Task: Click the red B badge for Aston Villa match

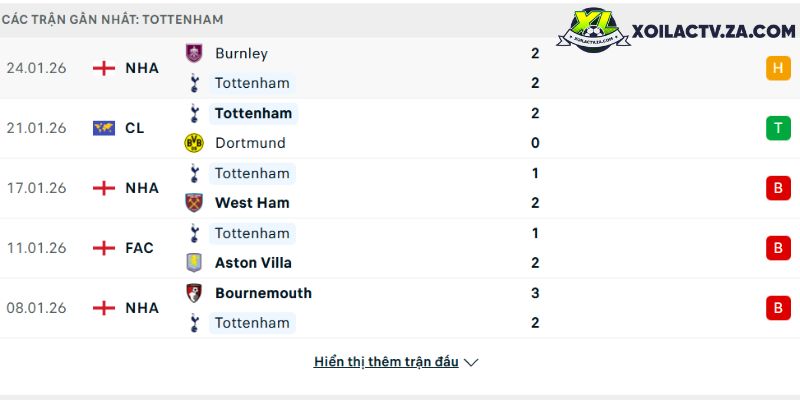Action: coord(777,248)
